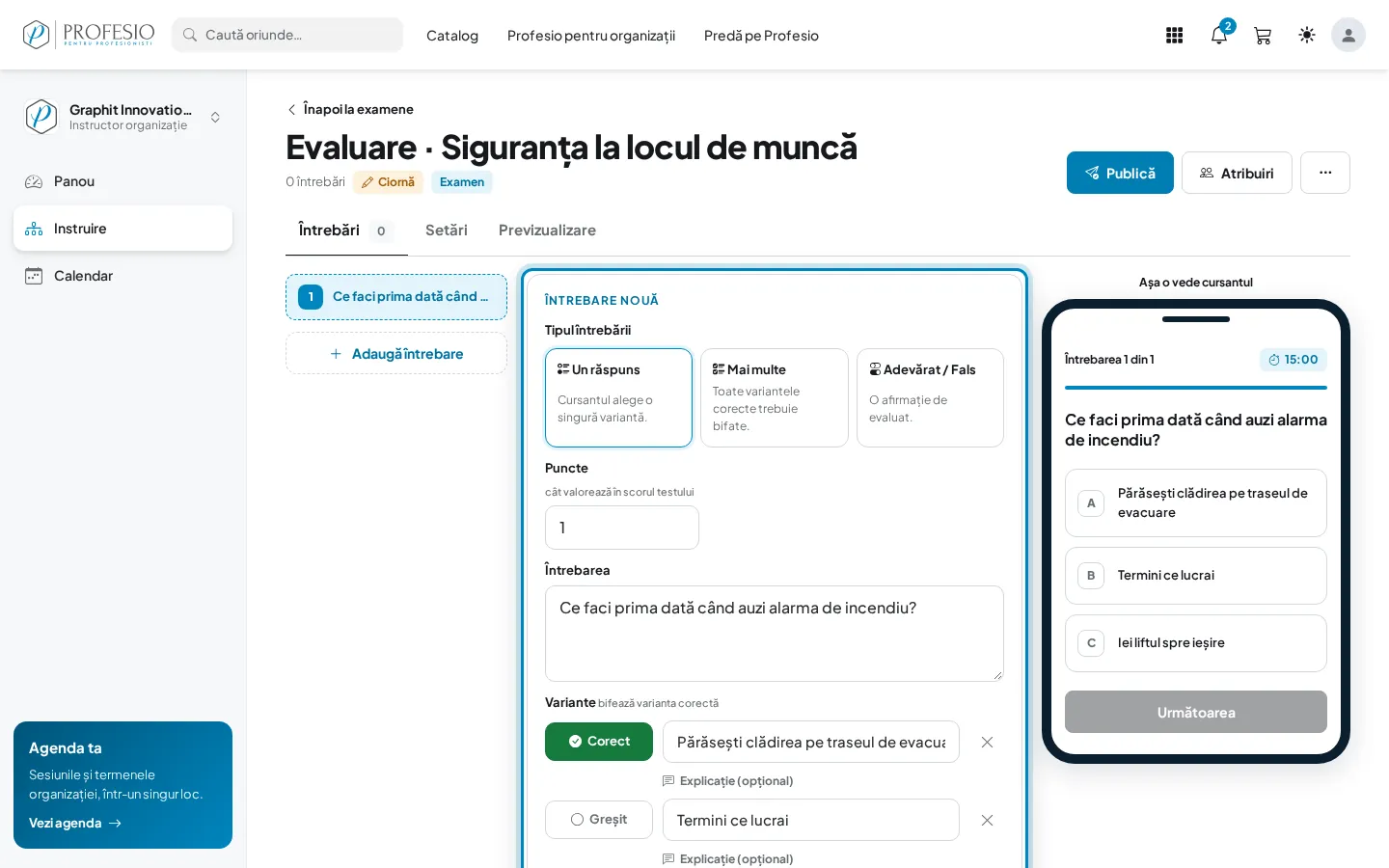Screen dimensions: 1389x868
Task: Click the Întrebarea text area
Action: [775, 634]
